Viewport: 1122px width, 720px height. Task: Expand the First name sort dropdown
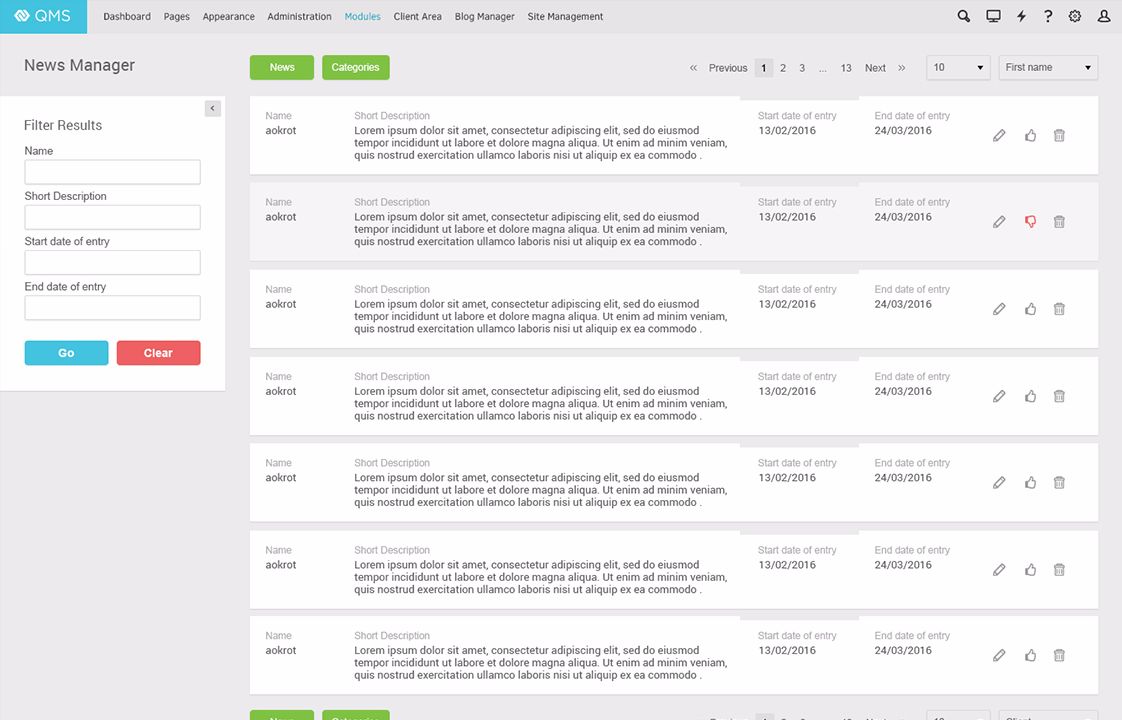(x=1047, y=67)
